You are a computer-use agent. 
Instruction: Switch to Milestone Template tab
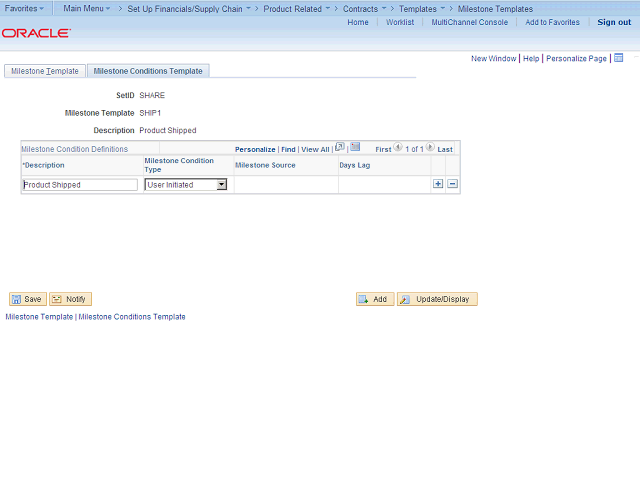coord(45,71)
